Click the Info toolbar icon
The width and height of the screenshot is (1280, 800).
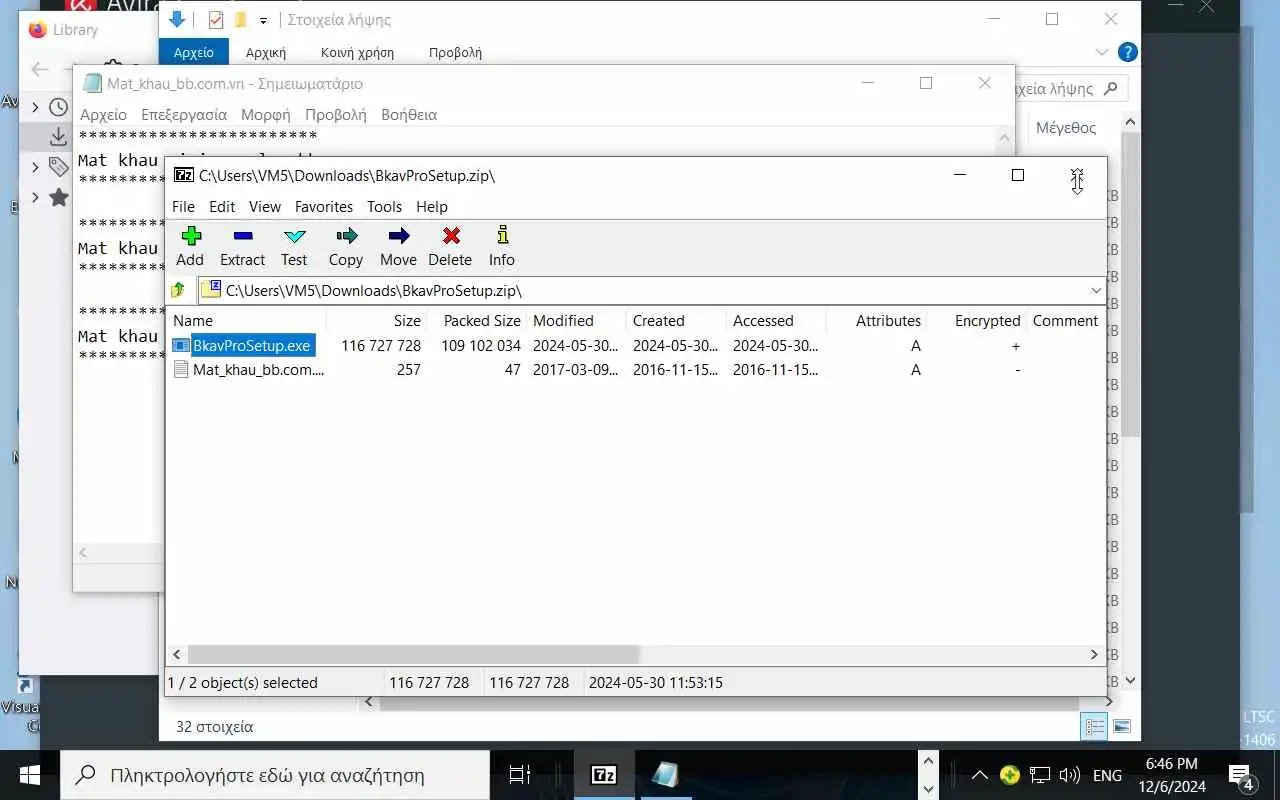(x=502, y=236)
